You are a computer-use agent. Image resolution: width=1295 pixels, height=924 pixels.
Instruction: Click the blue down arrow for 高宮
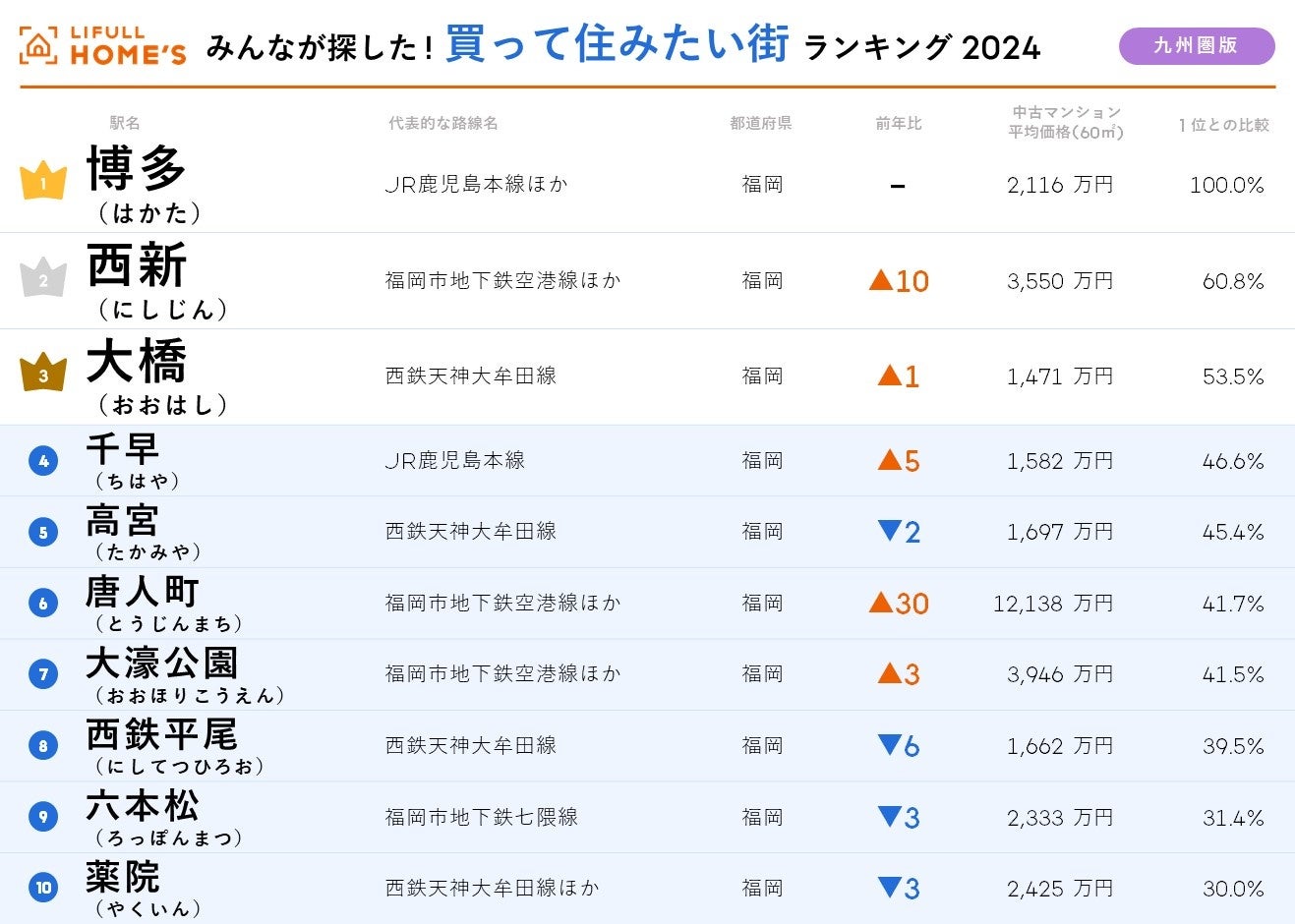point(889,531)
